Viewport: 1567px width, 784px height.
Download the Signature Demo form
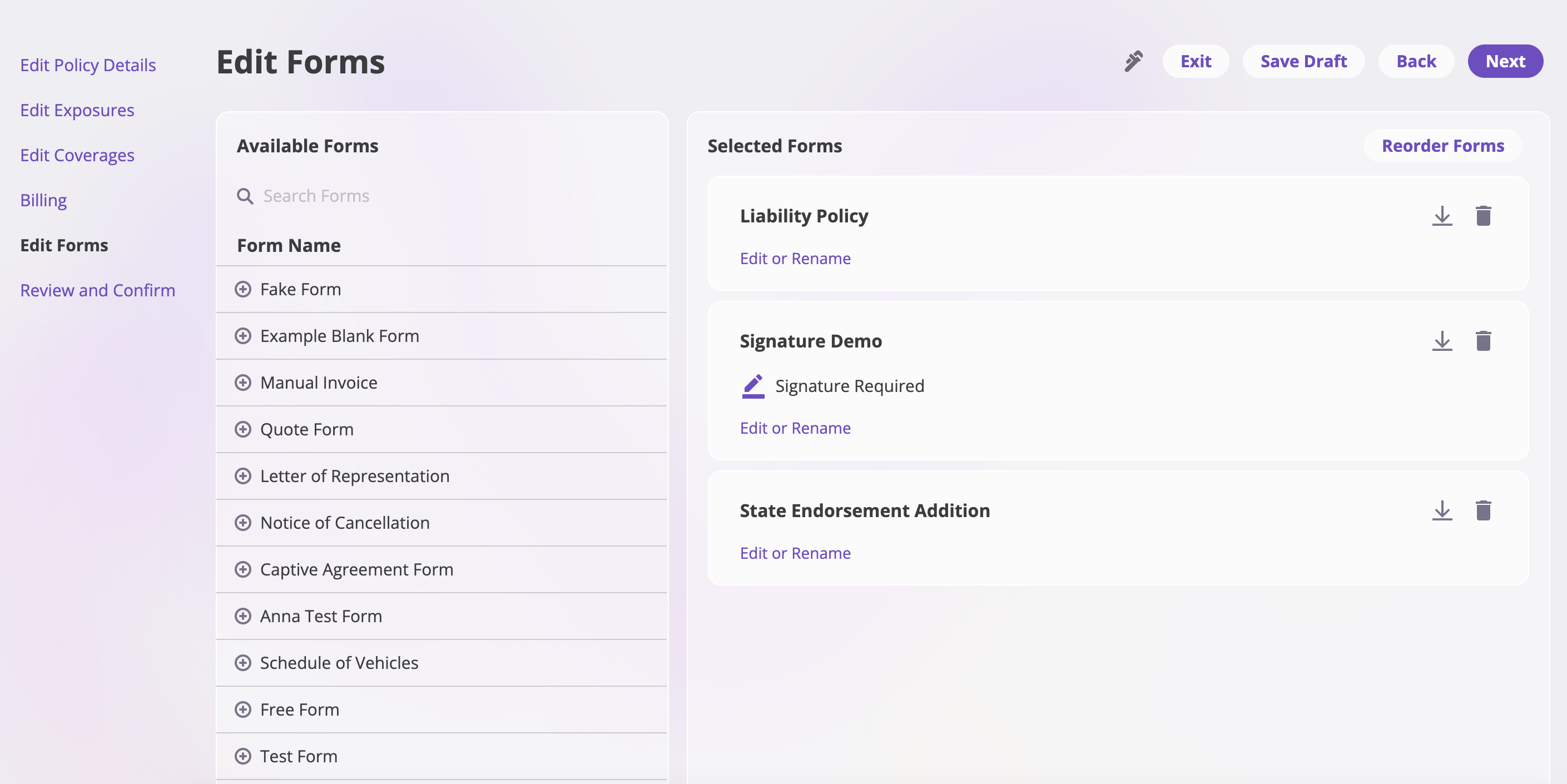pyautogui.click(x=1442, y=341)
